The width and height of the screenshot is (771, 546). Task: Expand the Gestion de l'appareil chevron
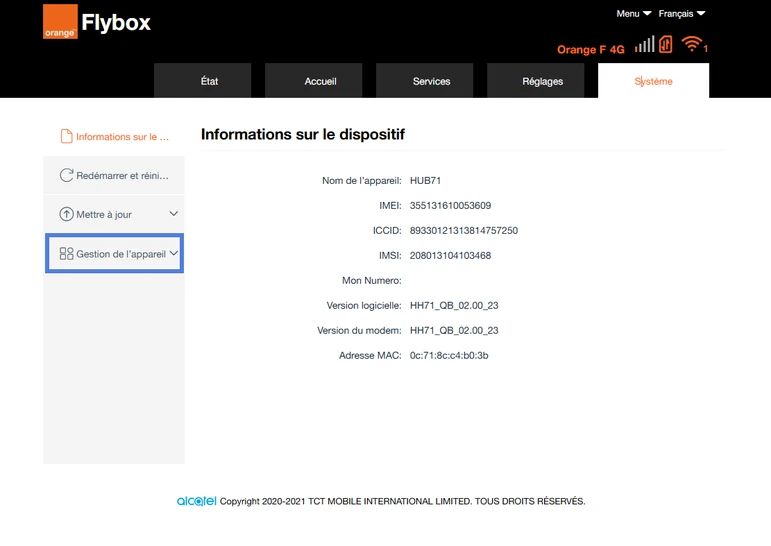pyautogui.click(x=174, y=253)
